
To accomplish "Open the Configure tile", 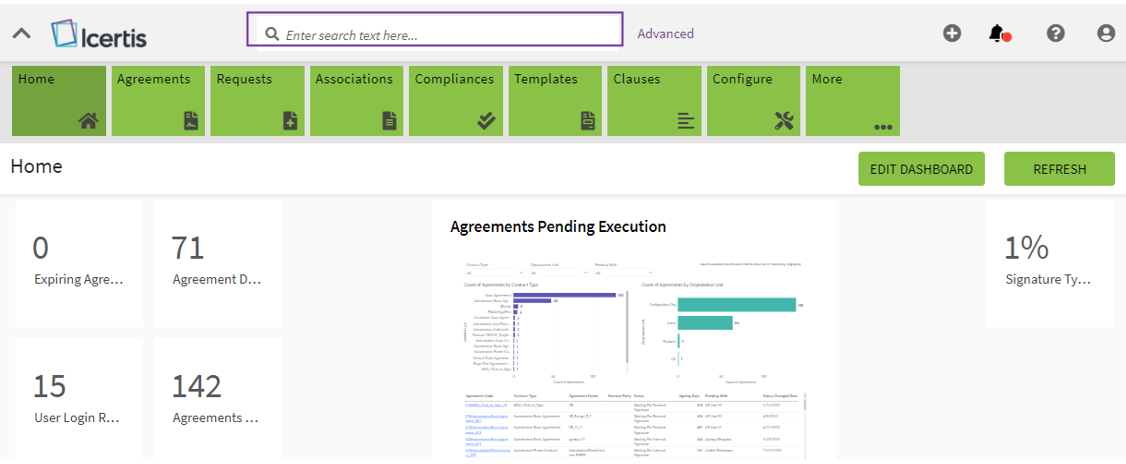I will (753, 101).
